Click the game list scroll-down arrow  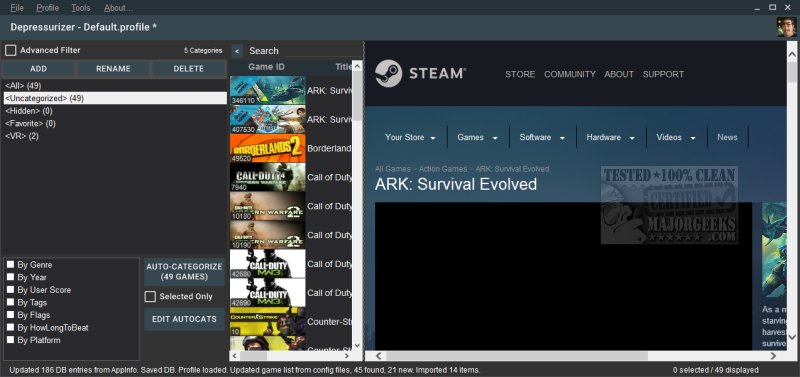coord(357,345)
